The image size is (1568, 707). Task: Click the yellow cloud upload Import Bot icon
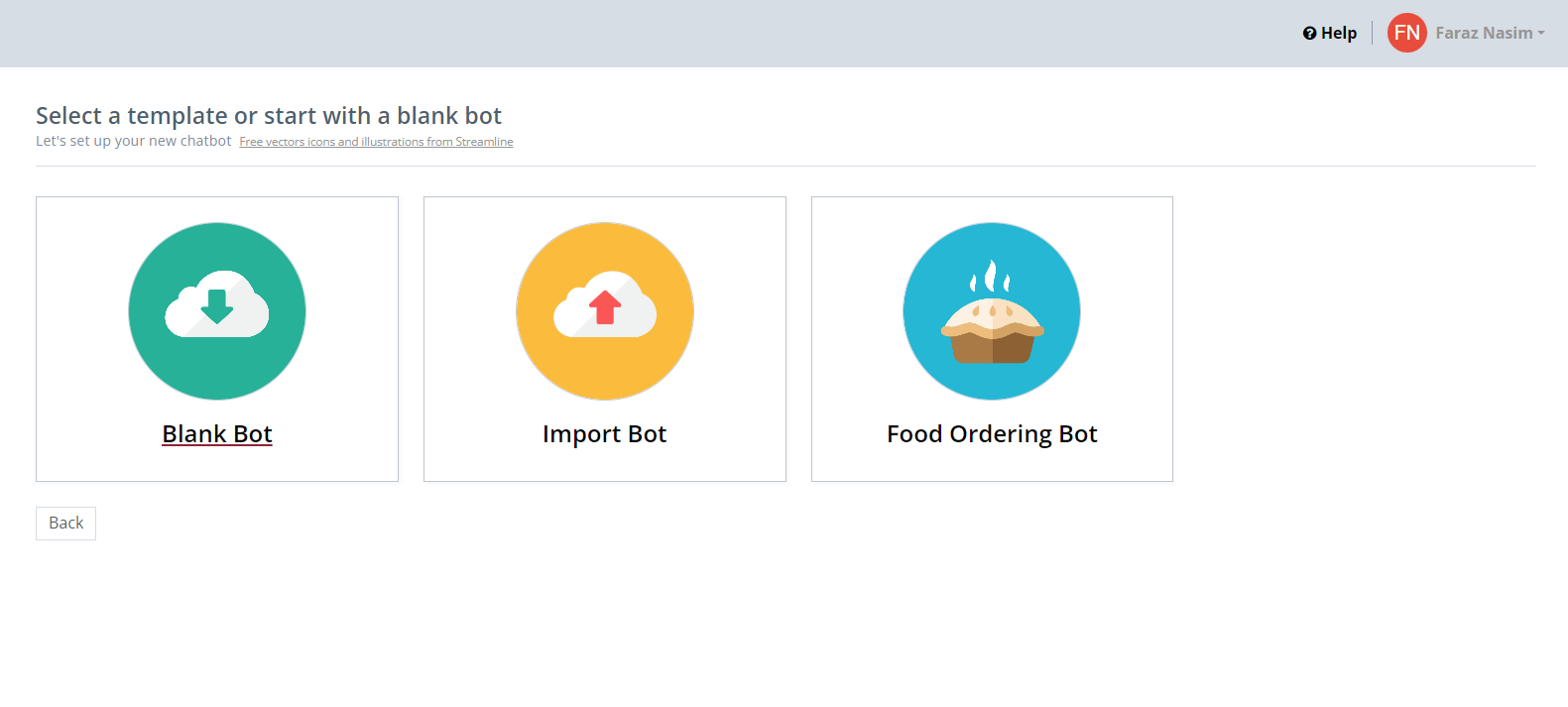[605, 311]
